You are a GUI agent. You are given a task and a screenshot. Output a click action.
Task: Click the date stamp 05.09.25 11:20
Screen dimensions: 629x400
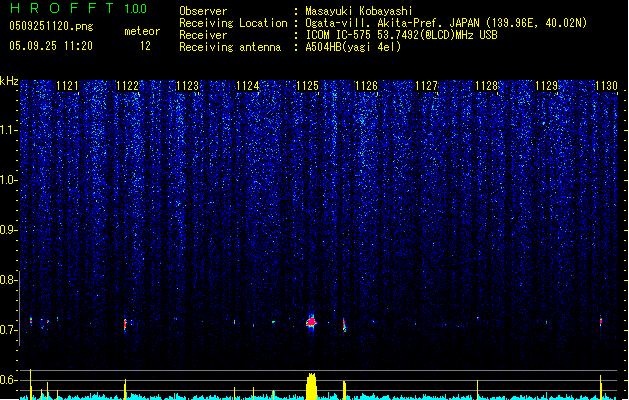click(x=51, y=46)
